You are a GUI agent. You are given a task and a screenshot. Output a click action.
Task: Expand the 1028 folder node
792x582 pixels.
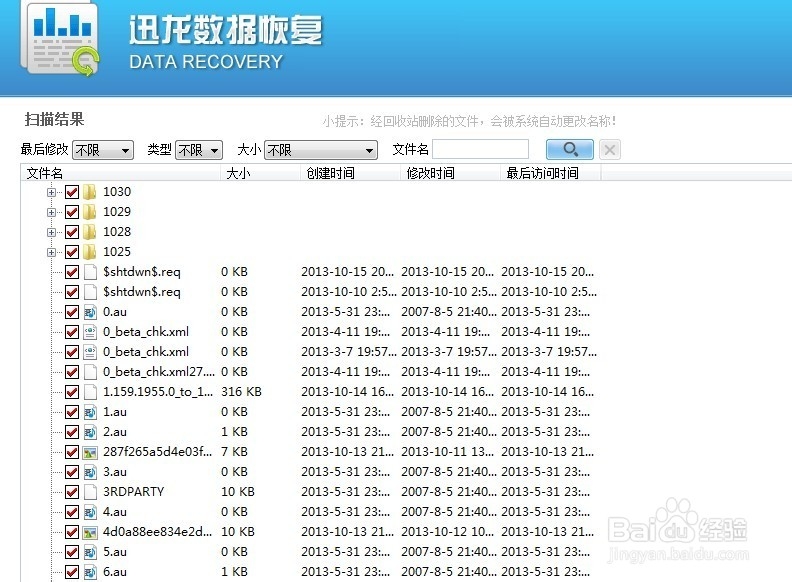click(51, 232)
